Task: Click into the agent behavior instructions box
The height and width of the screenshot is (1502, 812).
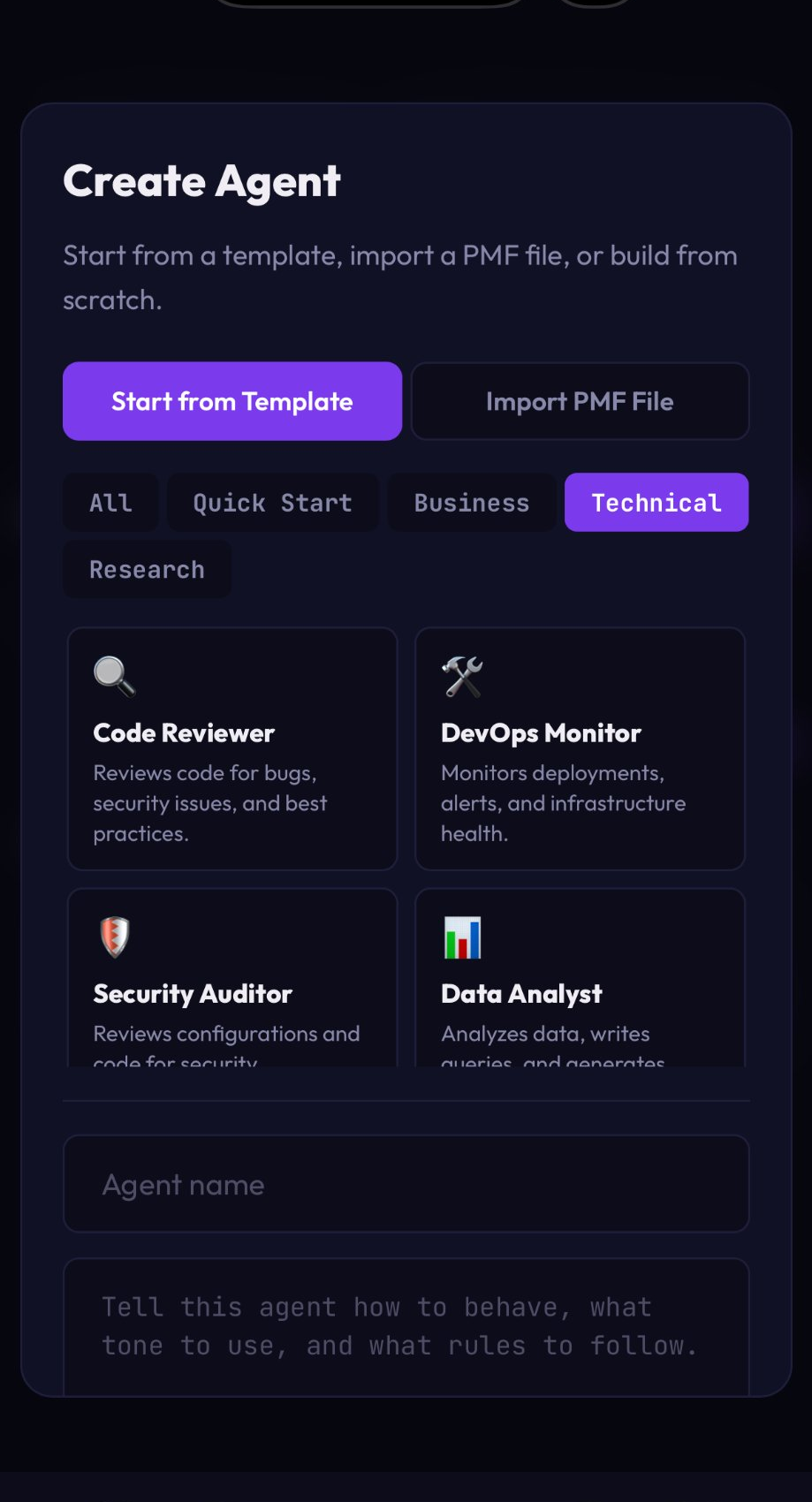Action: [x=406, y=1326]
